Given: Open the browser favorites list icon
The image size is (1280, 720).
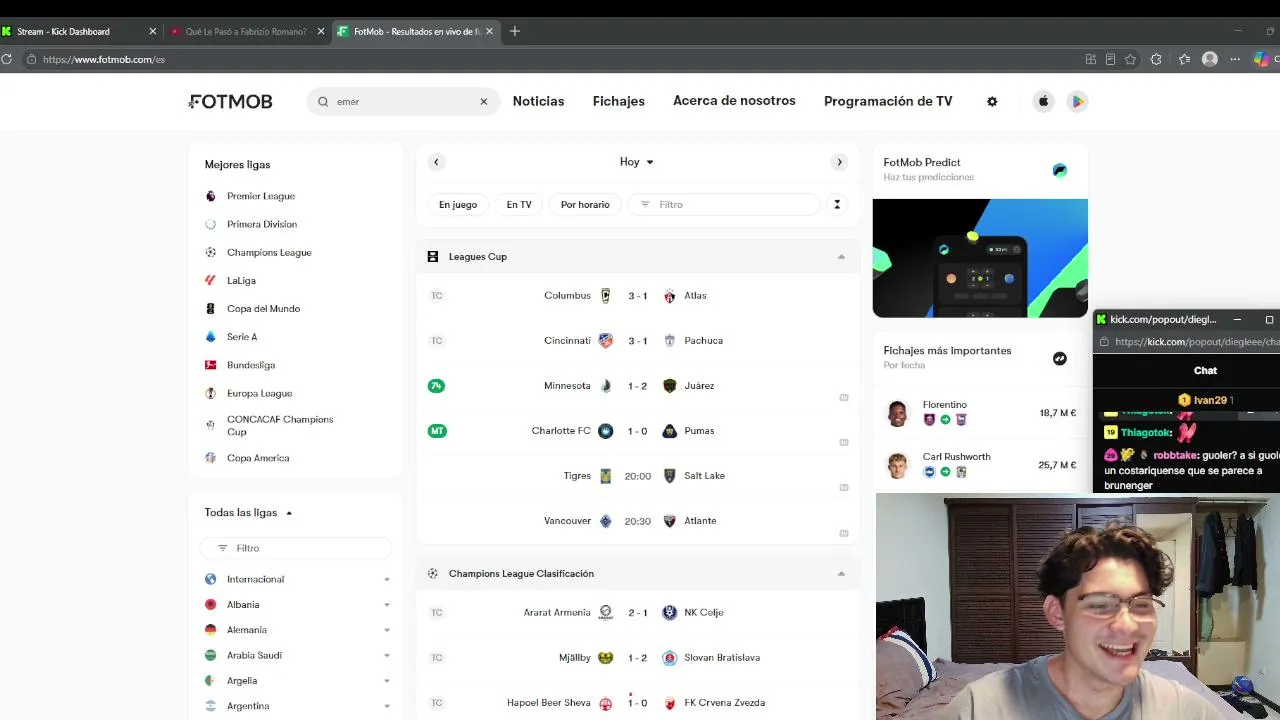Looking at the screenshot, I should point(1184,59).
